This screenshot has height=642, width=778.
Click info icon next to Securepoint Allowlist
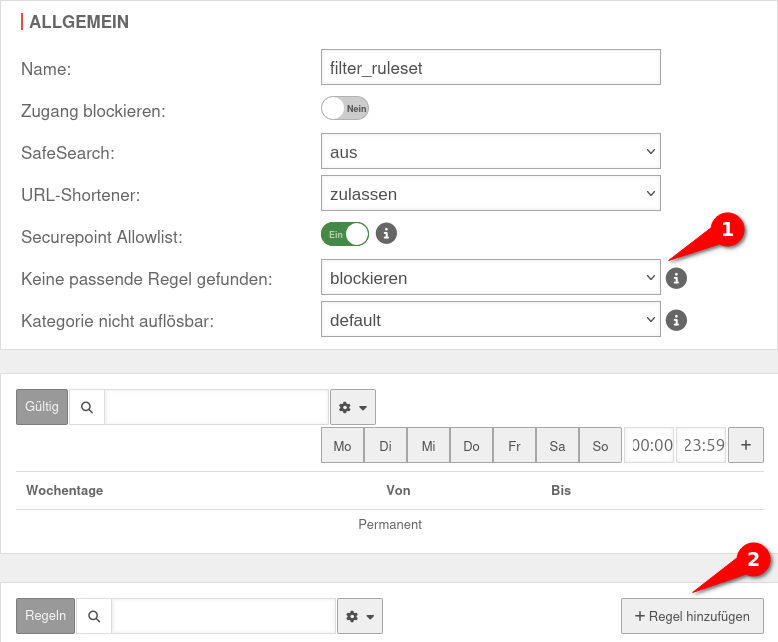pos(386,234)
